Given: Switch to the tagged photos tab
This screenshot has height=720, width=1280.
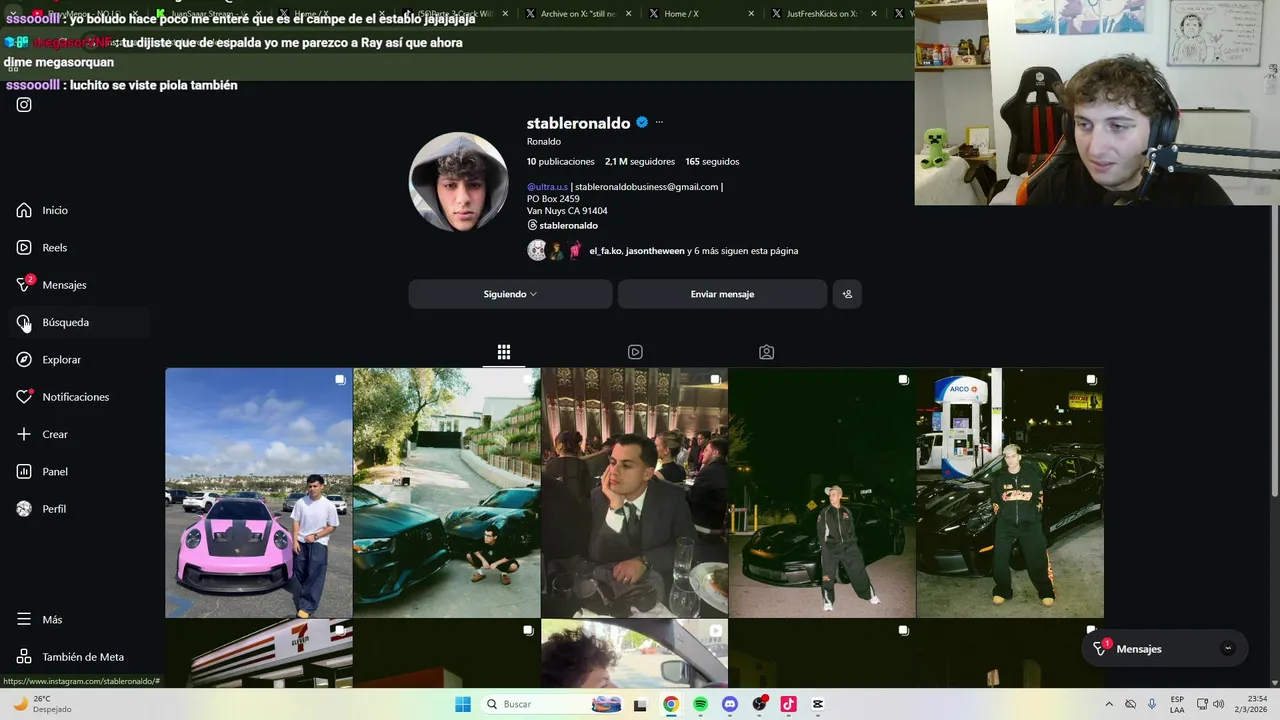Looking at the screenshot, I should (x=766, y=352).
